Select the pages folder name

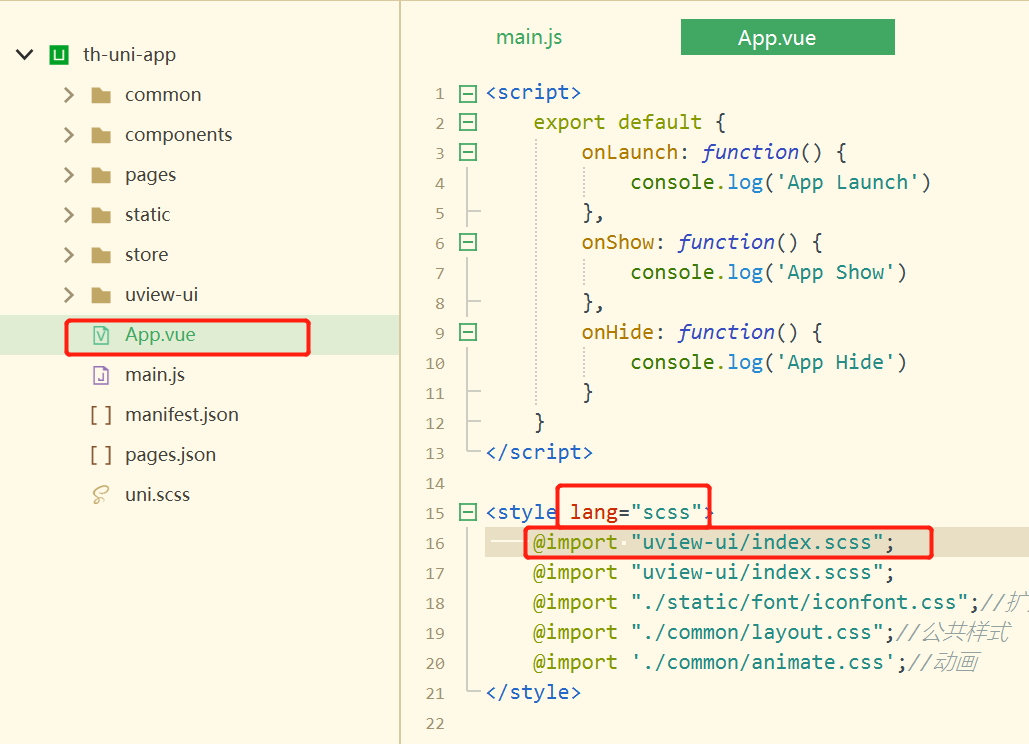coord(151,176)
